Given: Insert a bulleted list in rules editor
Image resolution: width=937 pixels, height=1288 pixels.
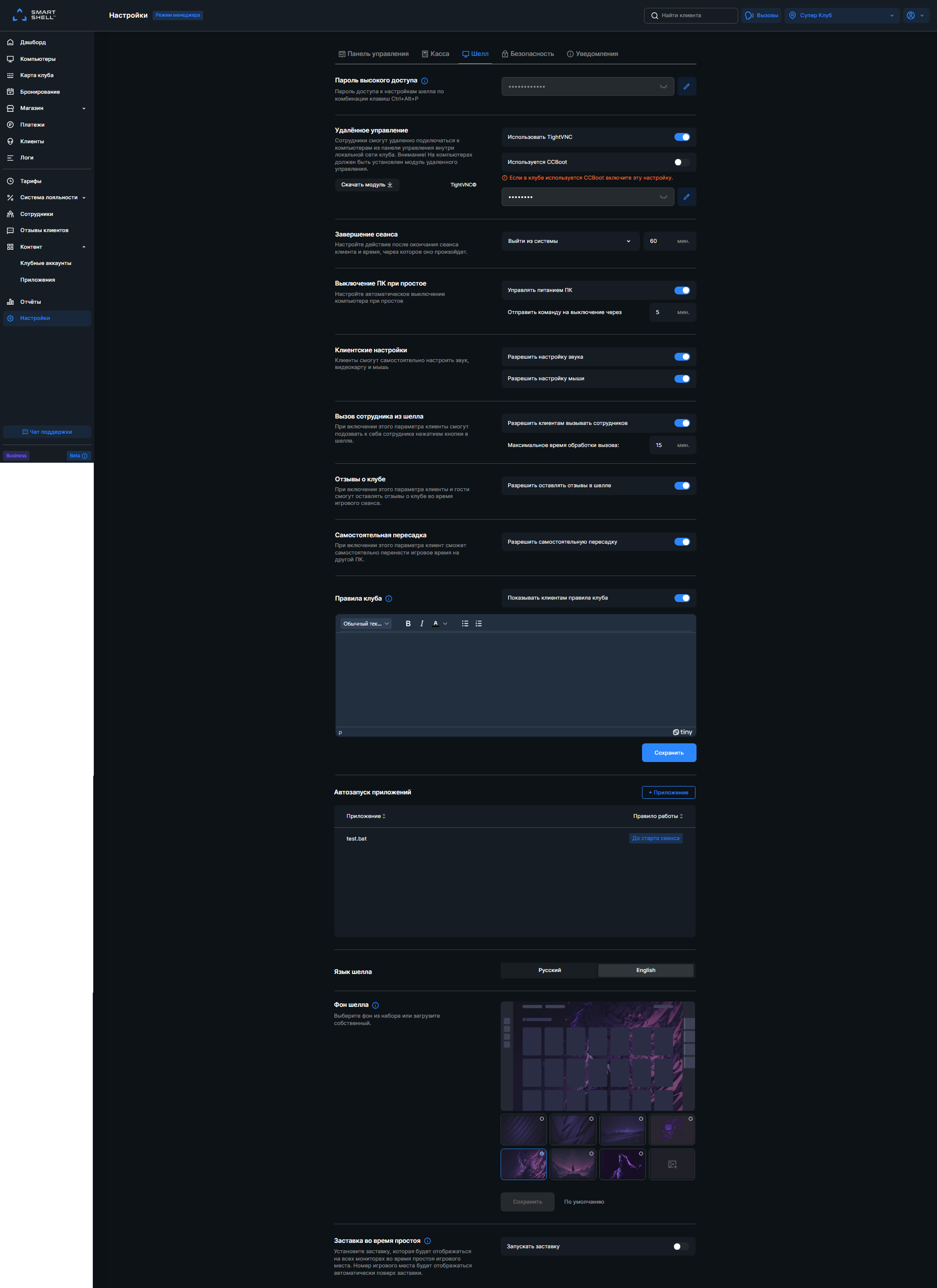Looking at the screenshot, I should point(465,624).
